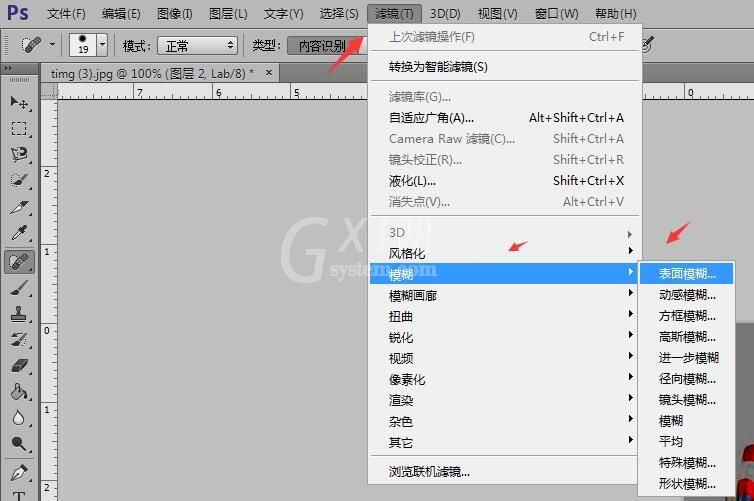
Task: Select the Lasso tool
Action: click(19, 154)
